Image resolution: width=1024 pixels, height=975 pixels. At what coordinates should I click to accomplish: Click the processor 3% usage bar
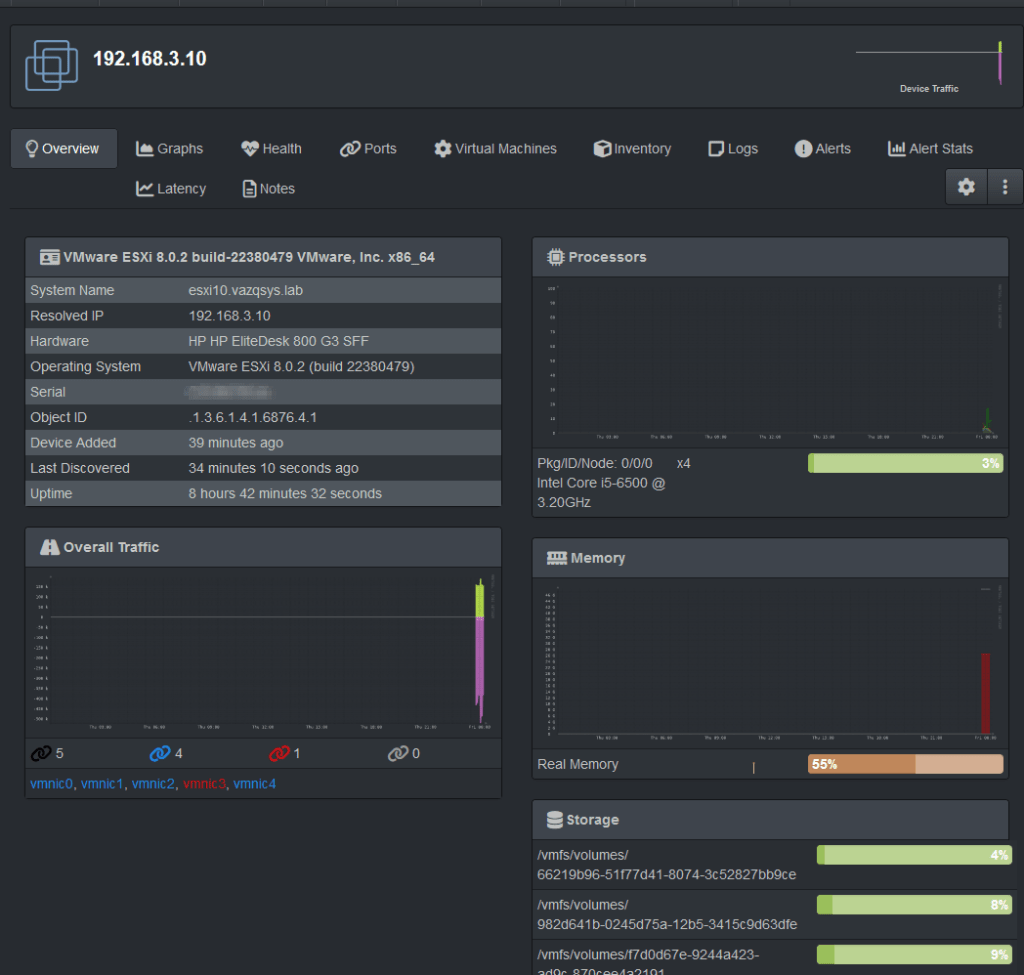point(905,463)
